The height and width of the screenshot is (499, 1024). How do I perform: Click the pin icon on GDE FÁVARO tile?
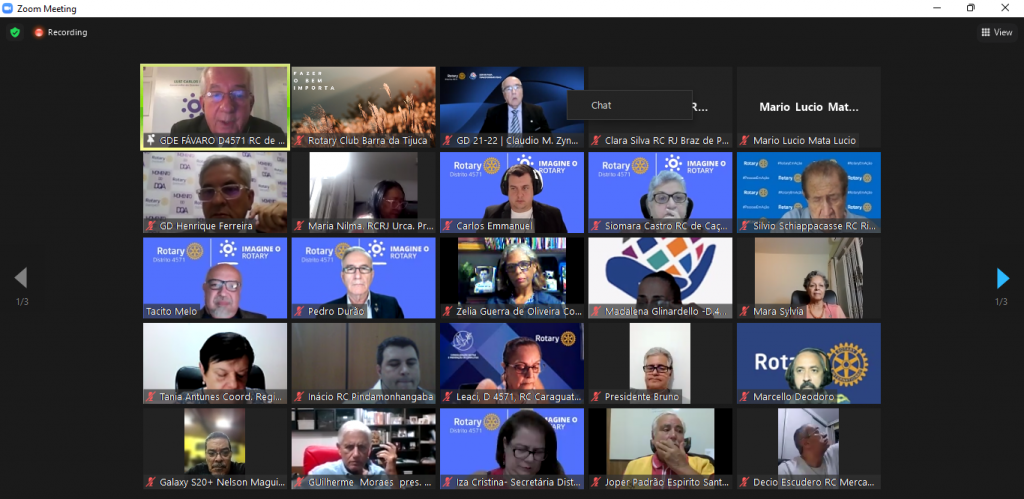pos(150,141)
